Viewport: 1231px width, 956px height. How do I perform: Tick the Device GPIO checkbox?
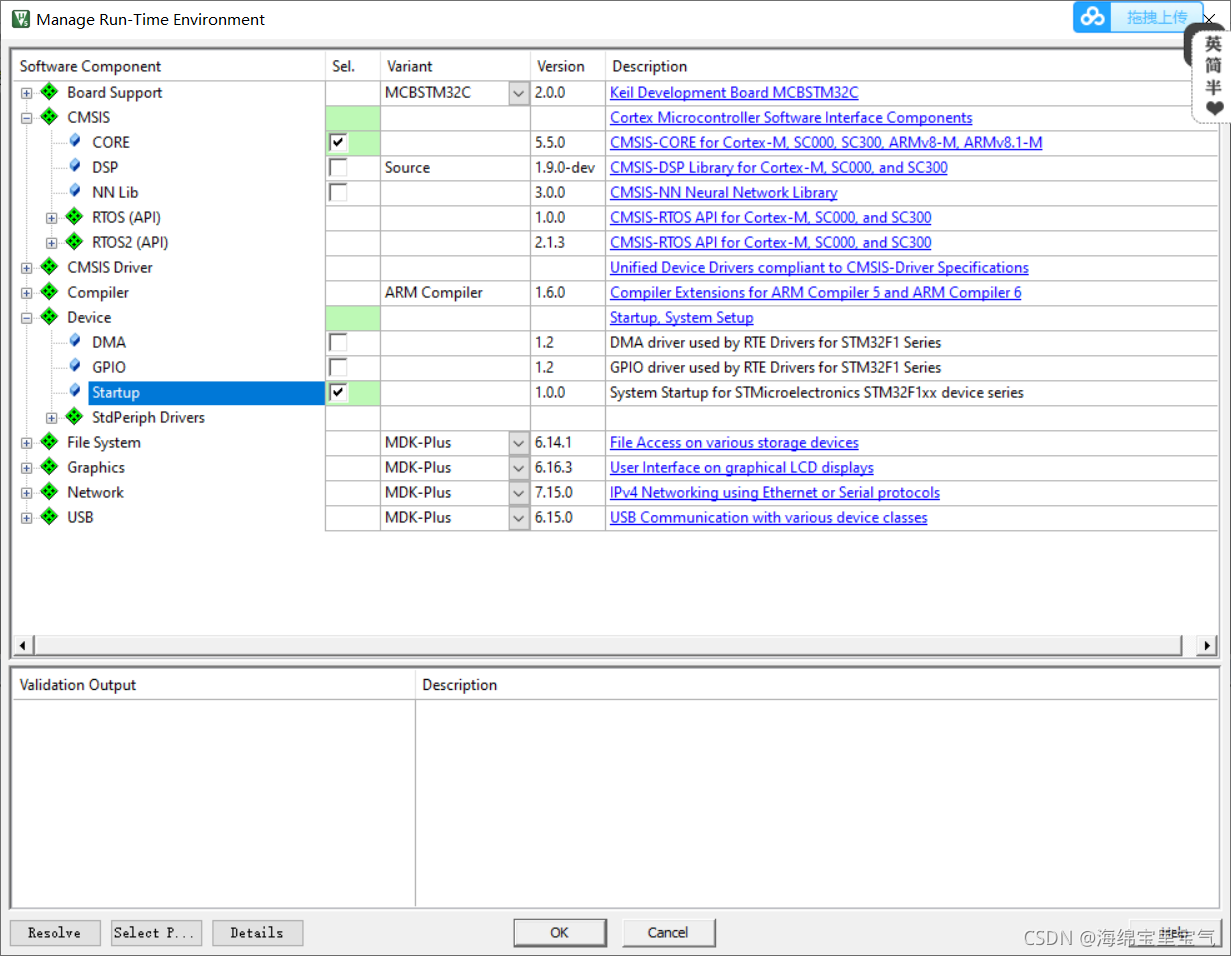click(x=338, y=367)
